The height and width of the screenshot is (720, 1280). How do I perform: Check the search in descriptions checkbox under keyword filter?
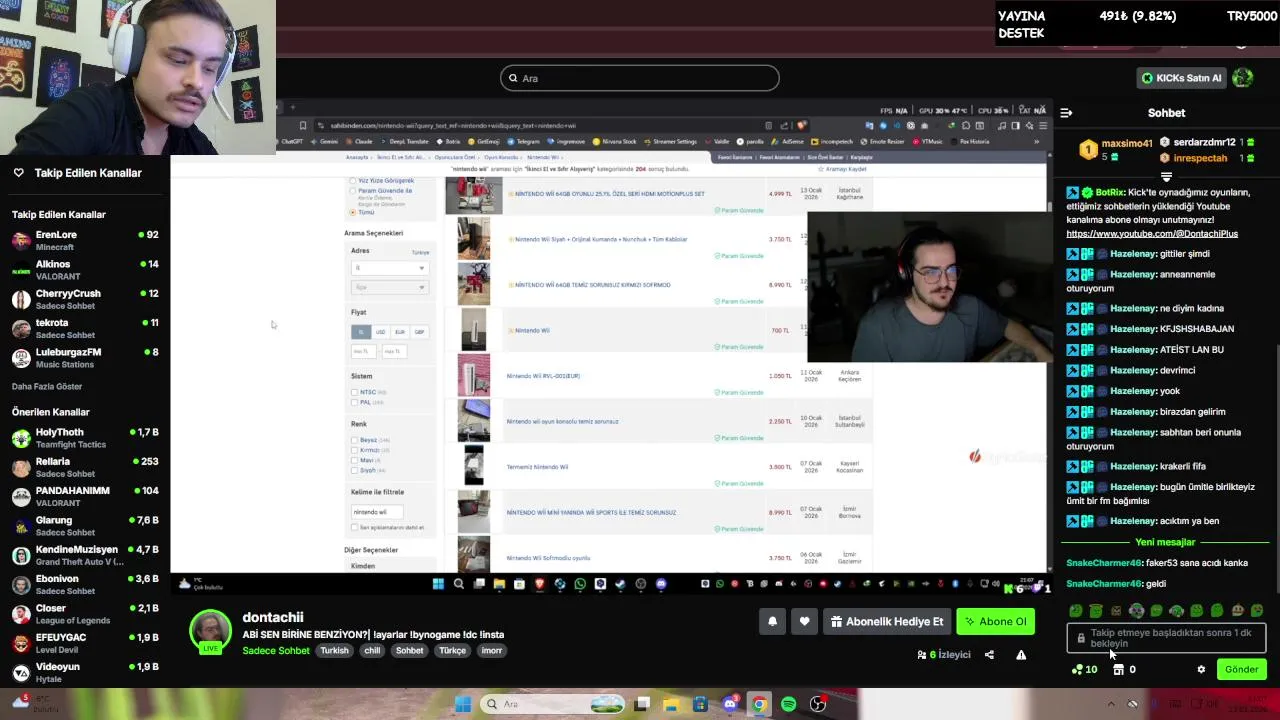(x=354, y=527)
